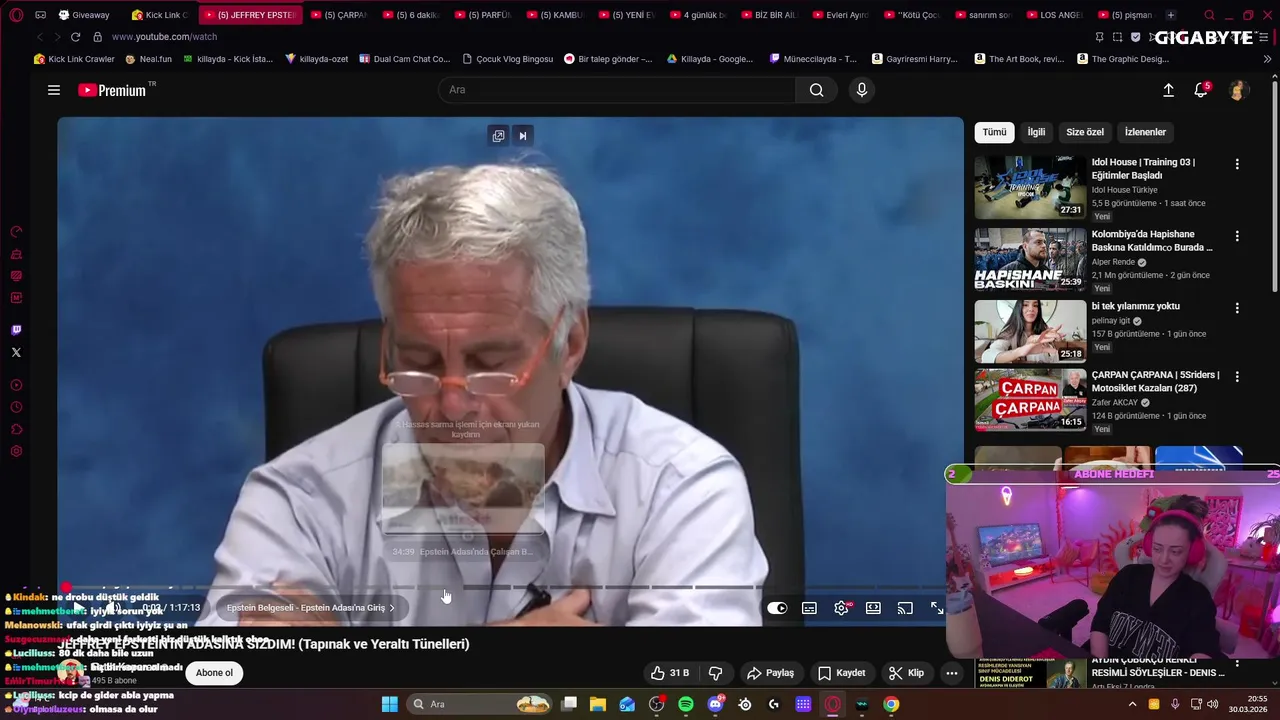Screen dimensions: 1280x720
Task: Switch player to theater mode
Action: pyautogui.click(x=873, y=608)
